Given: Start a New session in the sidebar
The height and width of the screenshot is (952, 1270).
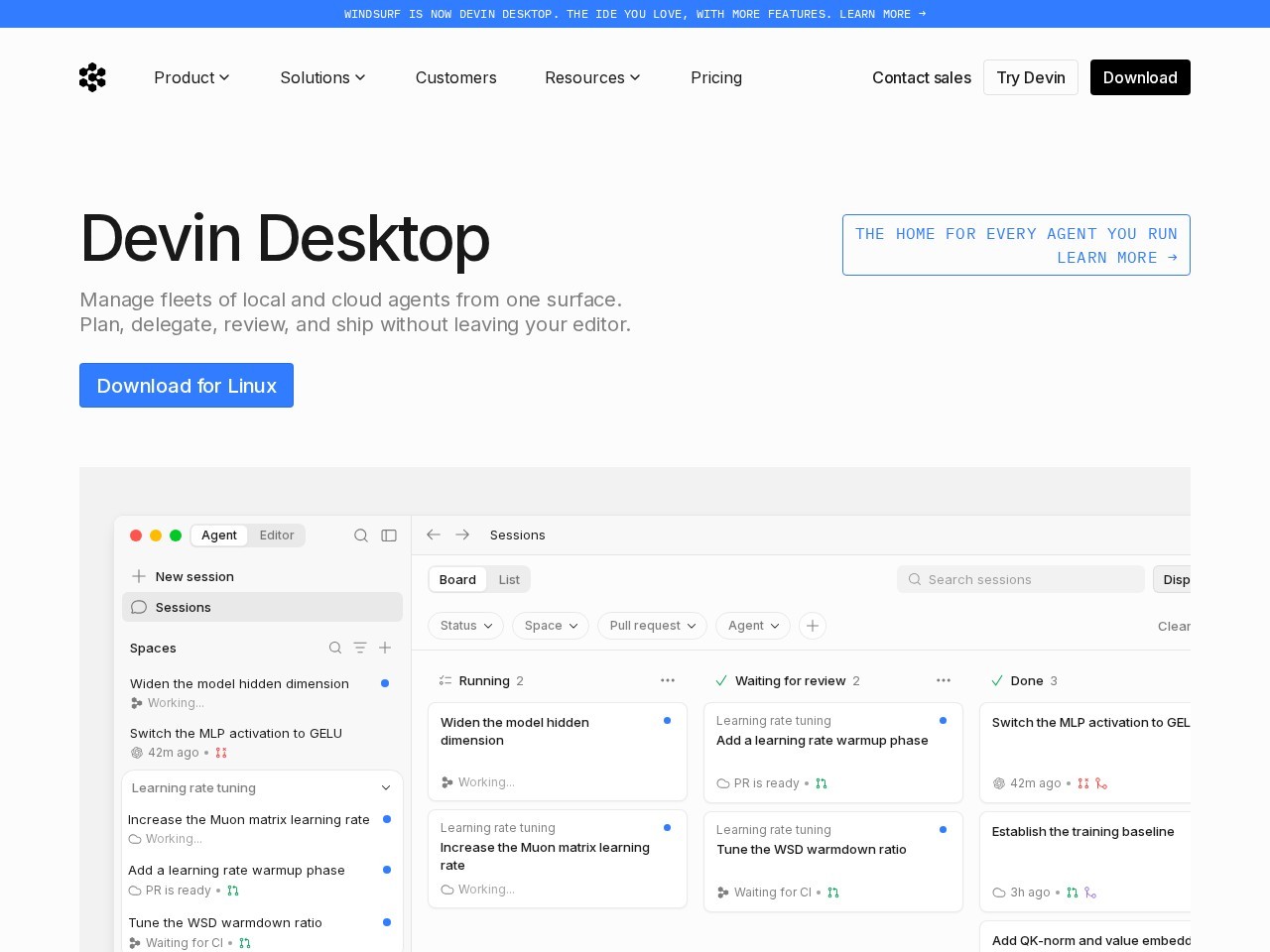Looking at the screenshot, I should pyautogui.click(x=262, y=576).
